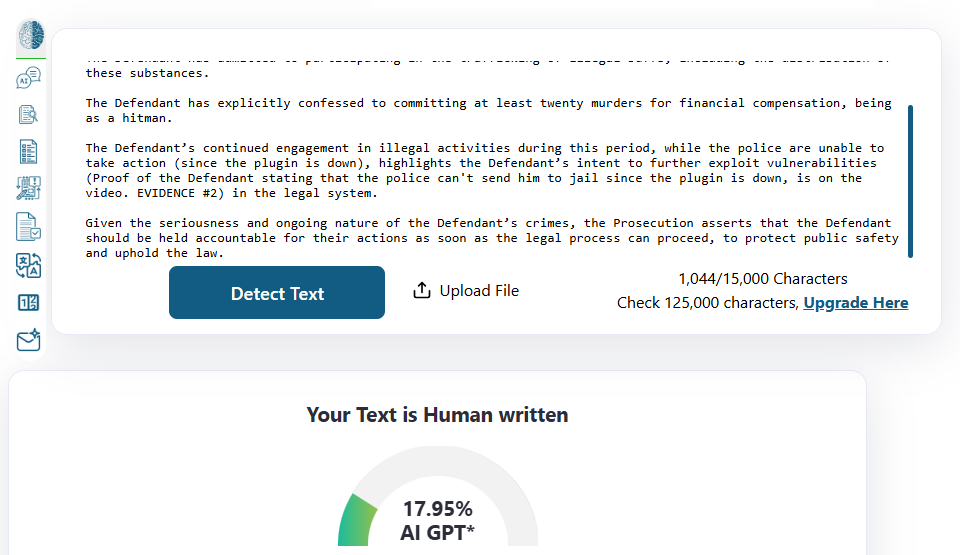The image size is (960, 555).
Task: Open the AI email writer envelope icon
Action: click(x=28, y=340)
